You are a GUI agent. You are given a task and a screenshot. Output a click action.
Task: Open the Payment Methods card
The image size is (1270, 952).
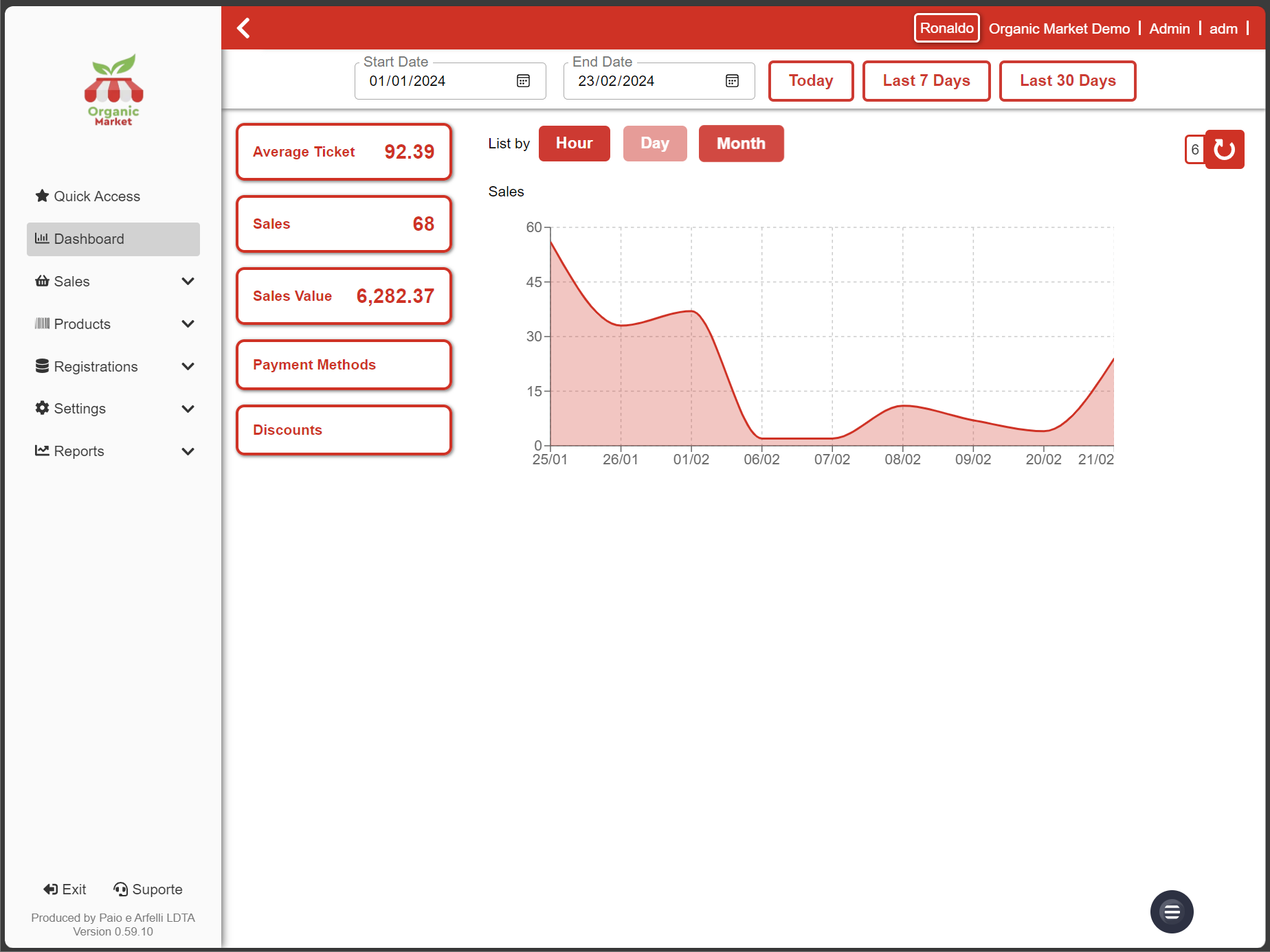[344, 365]
